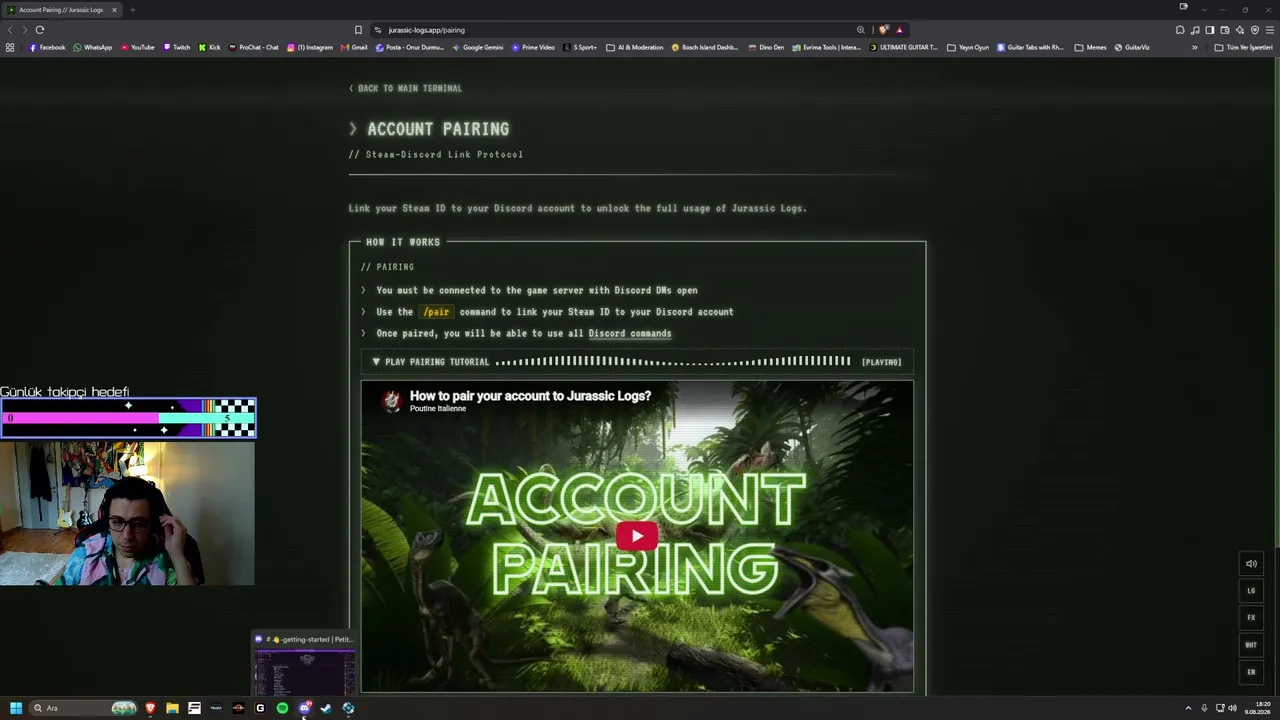Open the Prime Video bookmark
Screen dimensions: 1280x720
pos(533,47)
